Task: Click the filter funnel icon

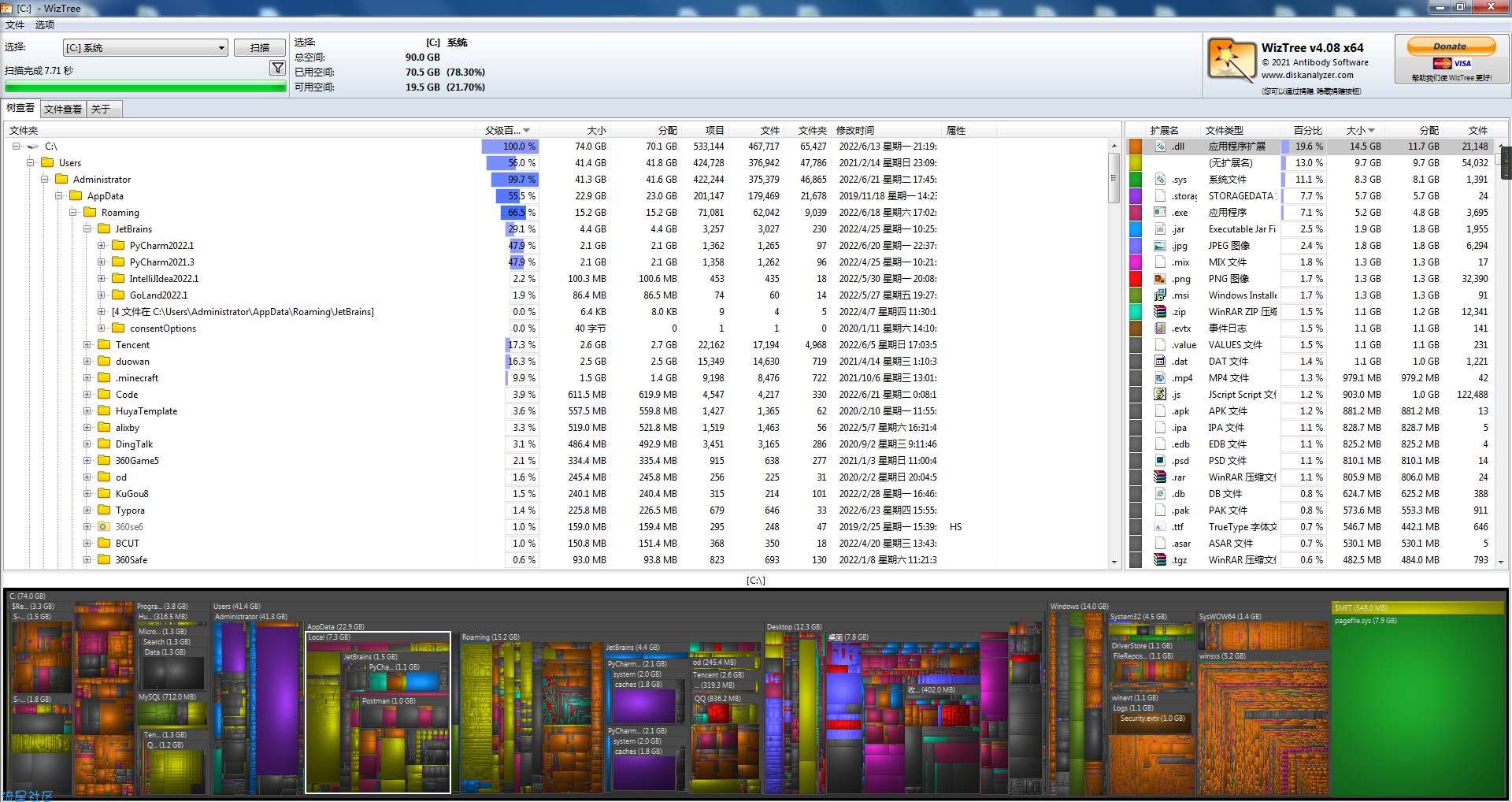Action: tap(277, 69)
